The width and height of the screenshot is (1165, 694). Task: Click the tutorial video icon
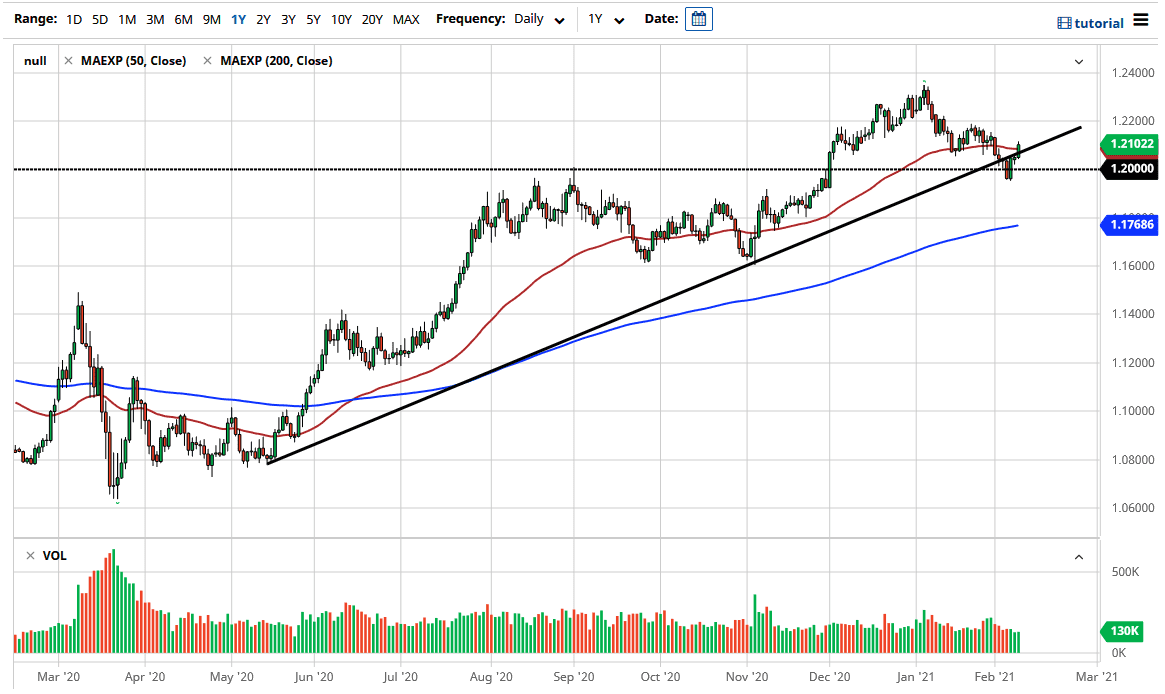click(x=1064, y=23)
